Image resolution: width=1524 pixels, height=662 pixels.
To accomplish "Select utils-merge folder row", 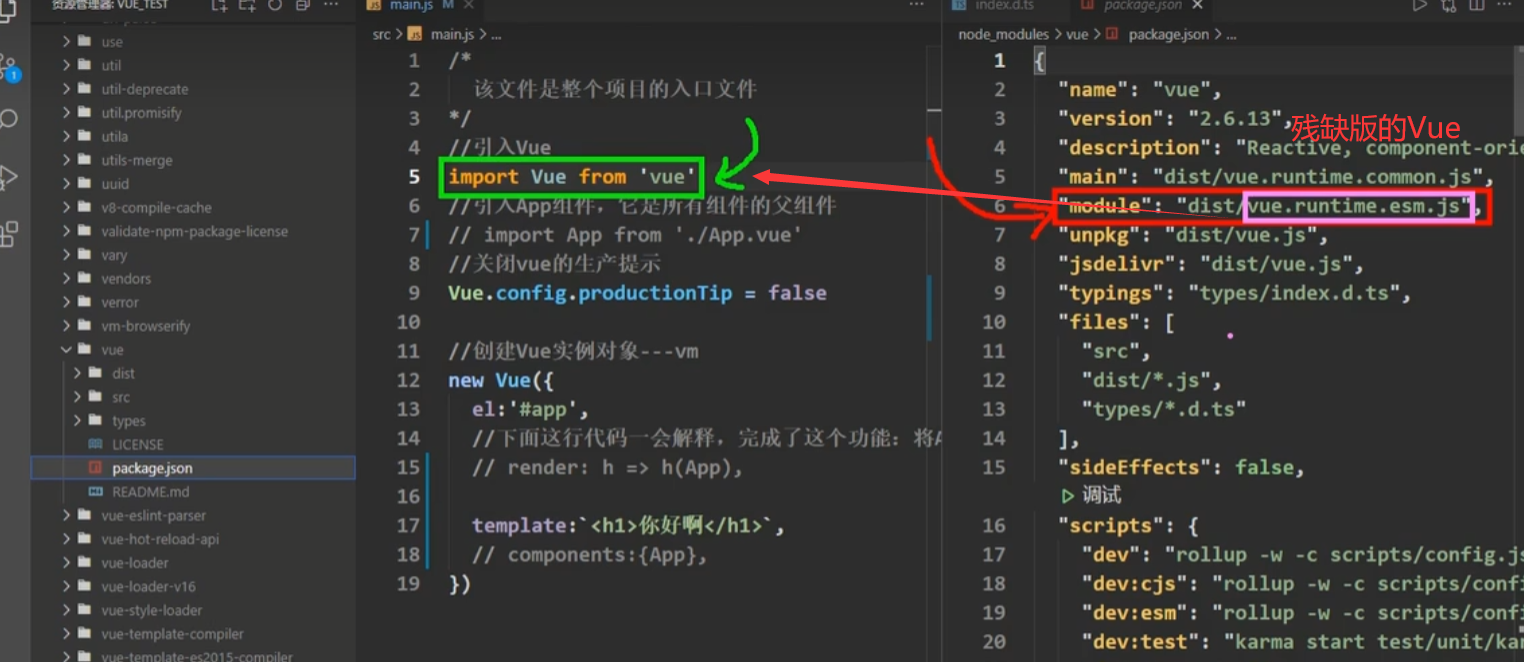I will (193, 160).
